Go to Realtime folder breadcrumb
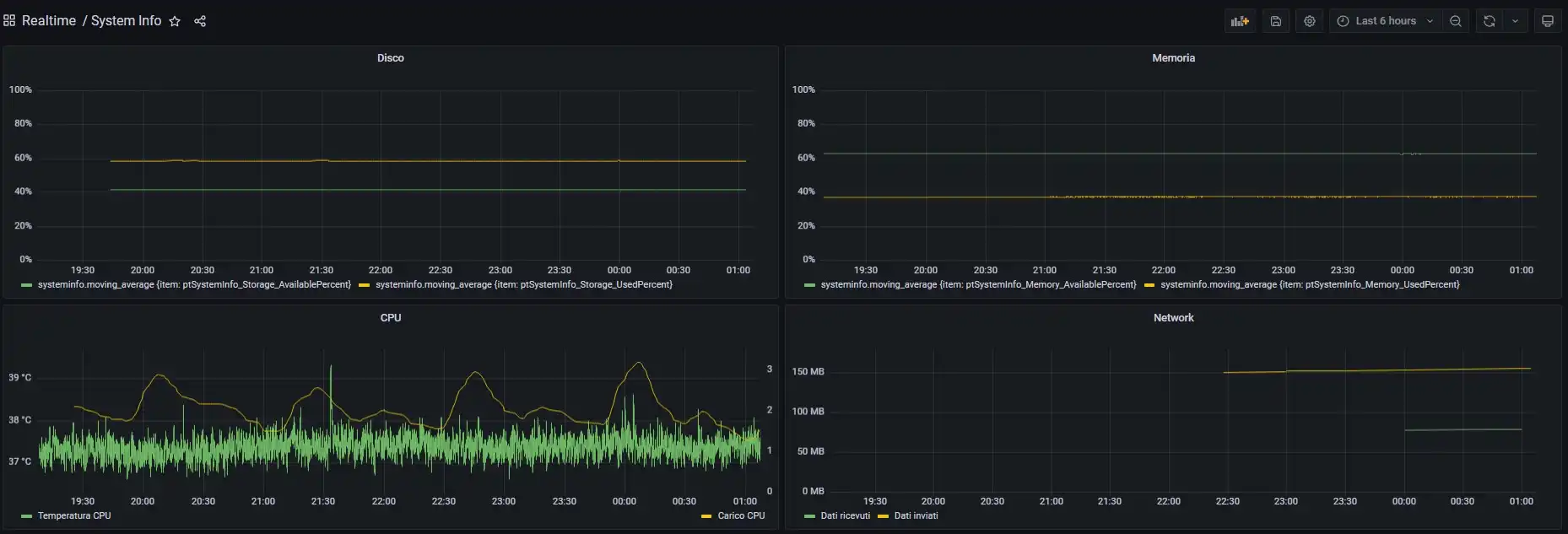The image size is (1568, 534). coord(49,21)
